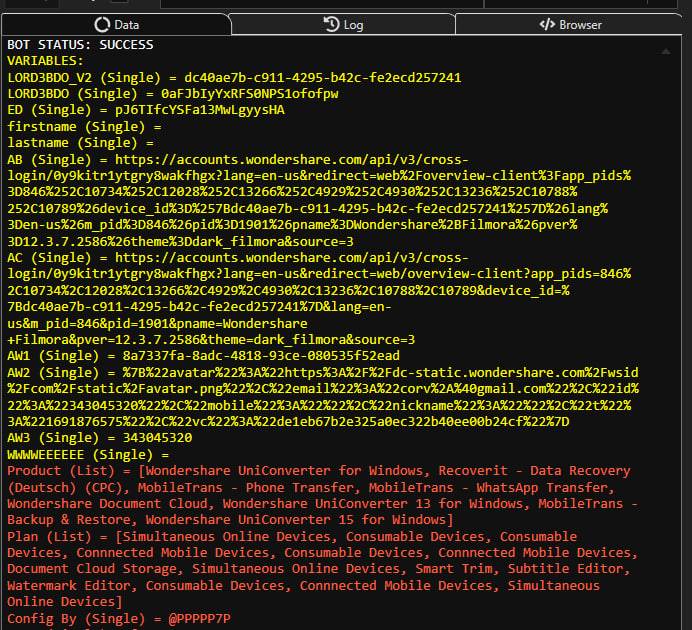The width and height of the screenshot is (692, 630).
Task: Open the Log tab
Action: (x=343, y=24)
